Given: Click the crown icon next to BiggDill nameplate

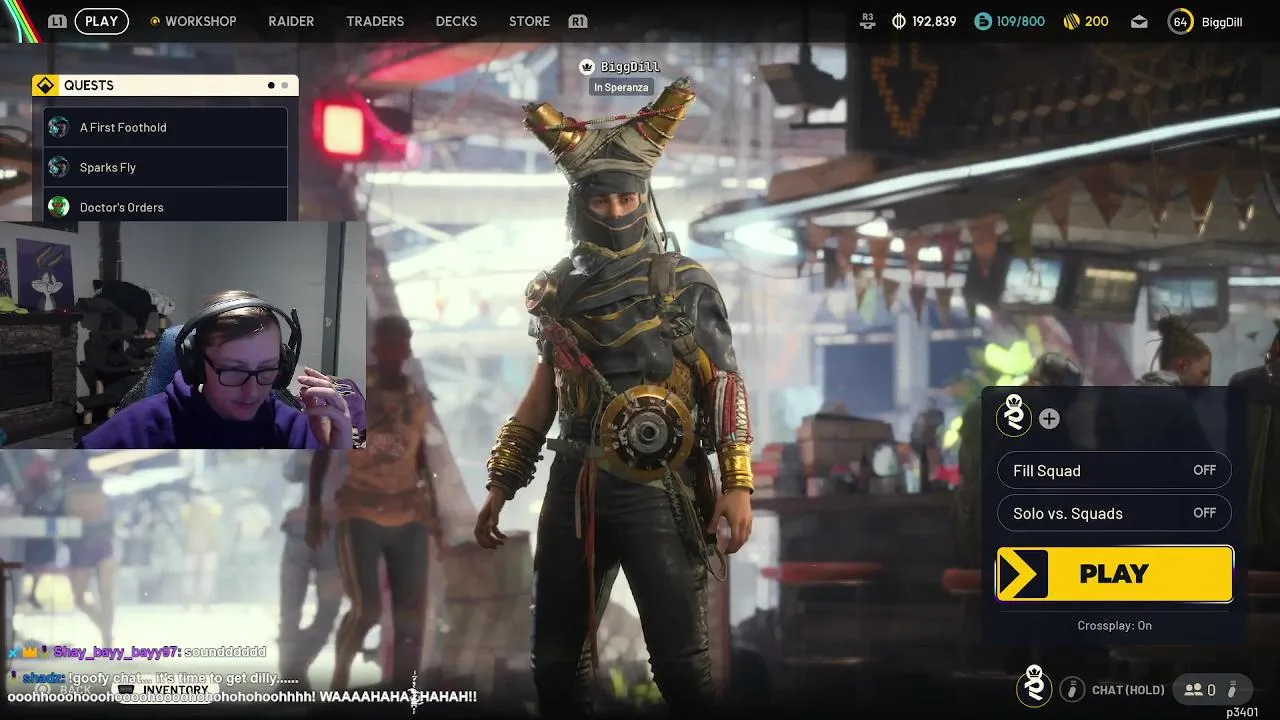Looking at the screenshot, I should pos(587,67).
